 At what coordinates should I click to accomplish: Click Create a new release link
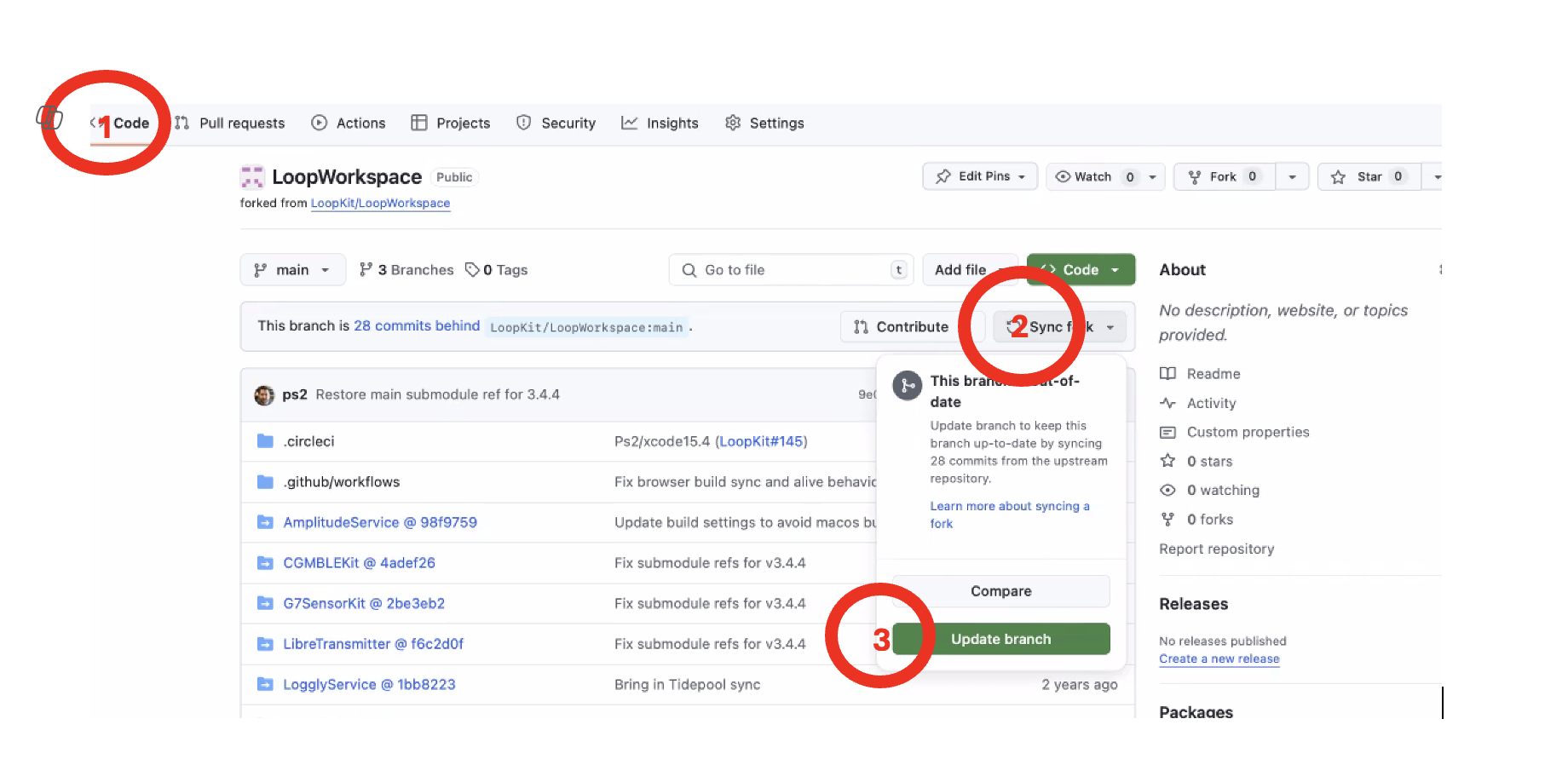point(1219,658)
